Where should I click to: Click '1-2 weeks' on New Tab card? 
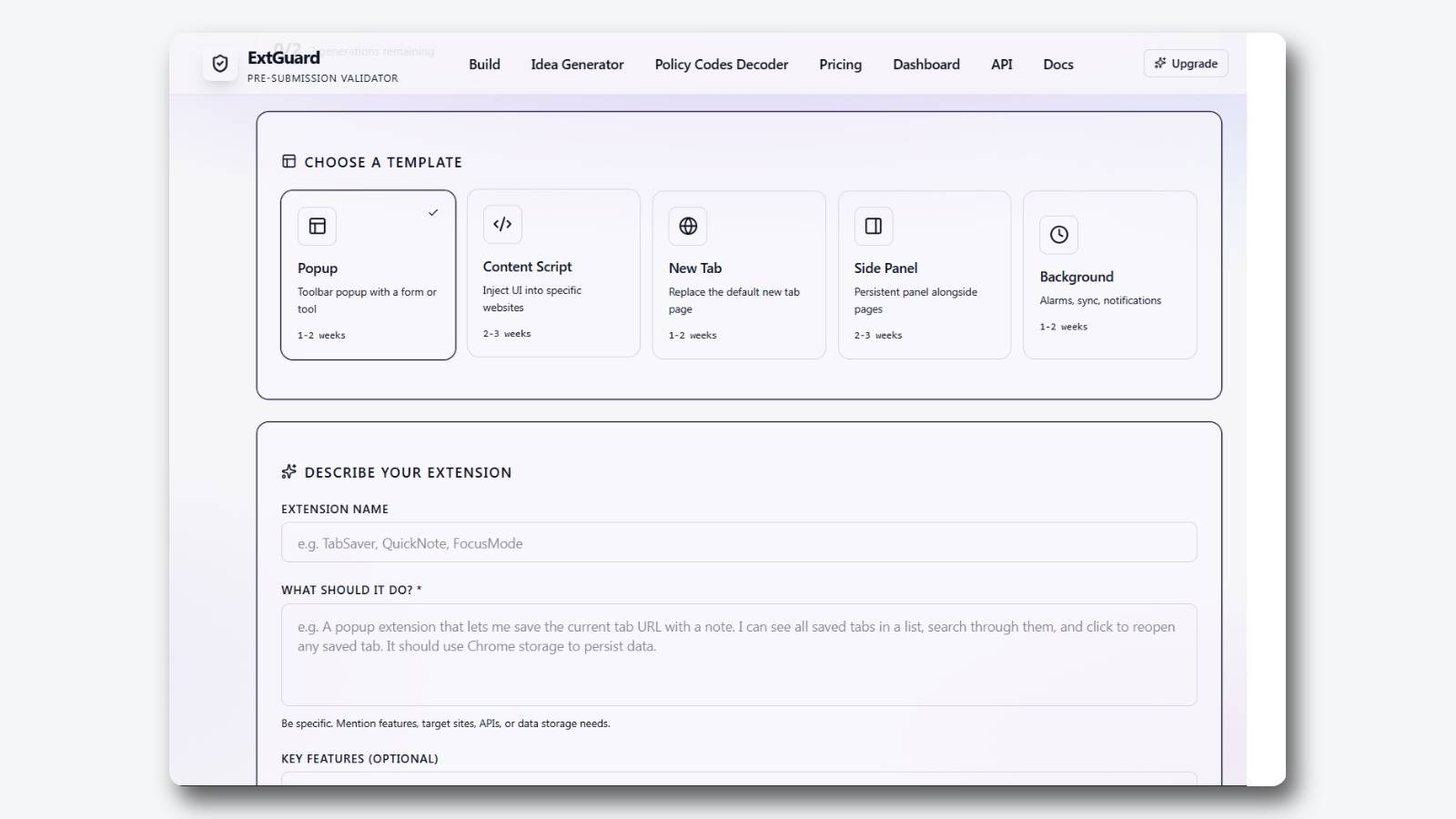coord(693,336)
